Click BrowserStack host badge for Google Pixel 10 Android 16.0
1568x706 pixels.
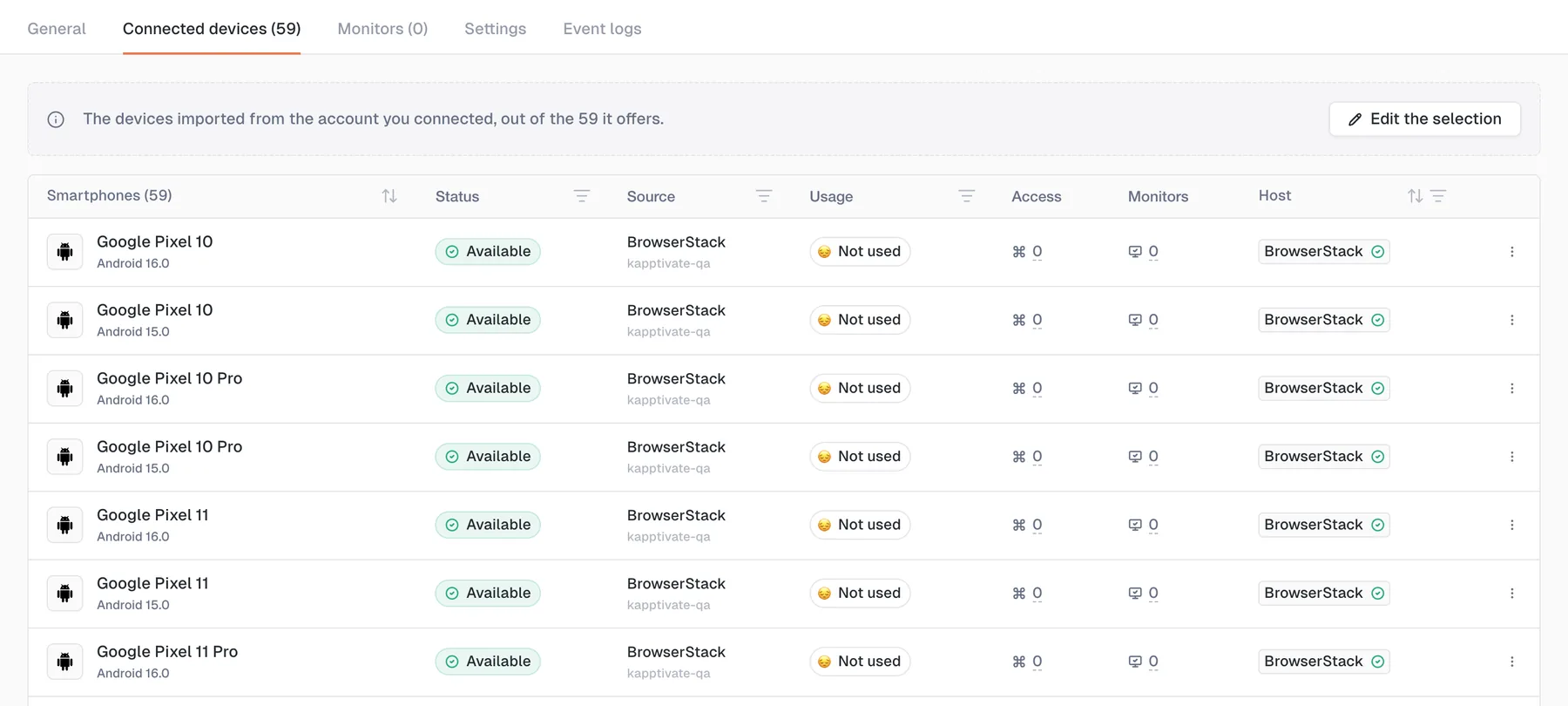(x=1323, y=252)
